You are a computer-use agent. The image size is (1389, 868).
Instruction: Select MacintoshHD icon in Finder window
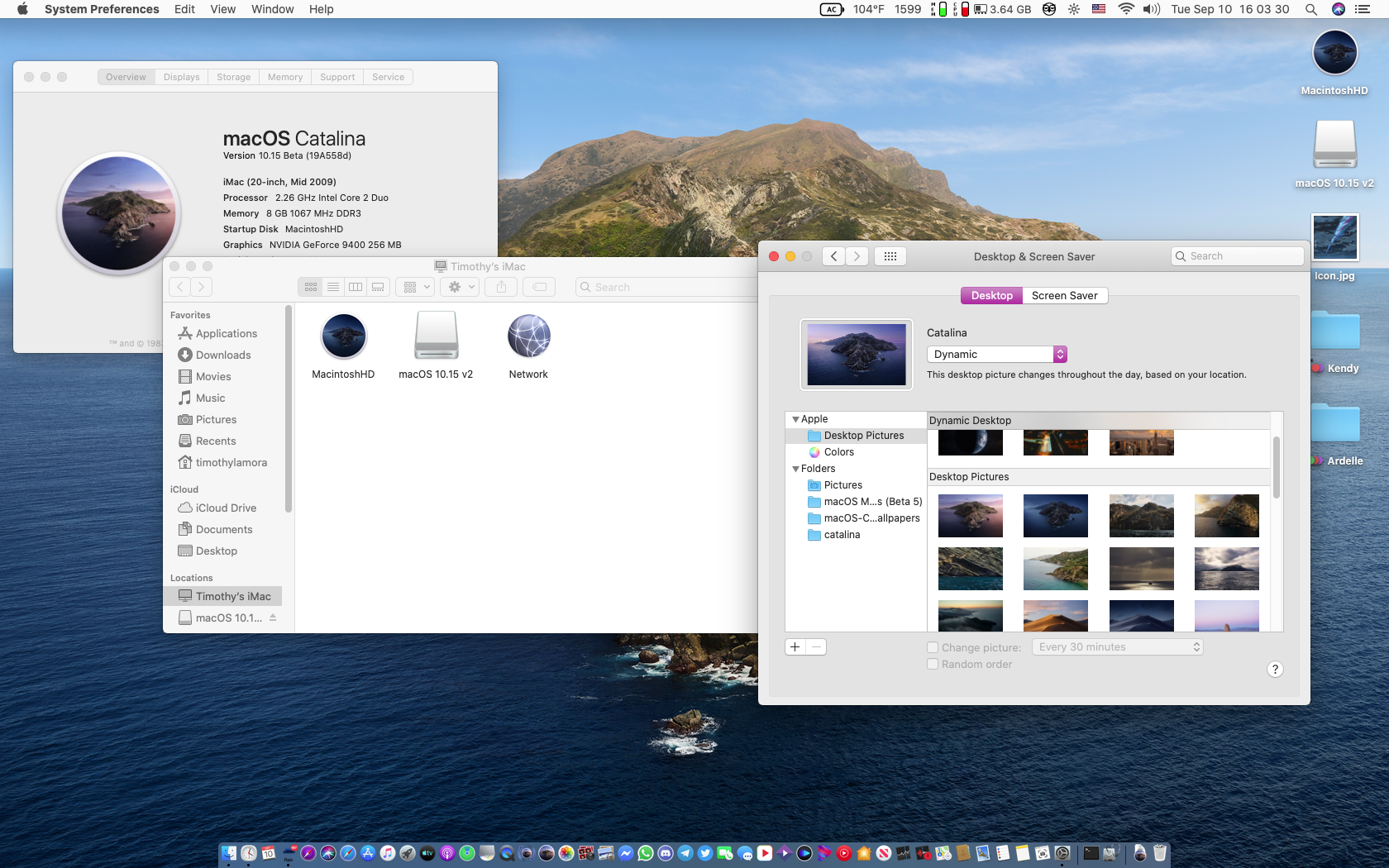(343, 346)
